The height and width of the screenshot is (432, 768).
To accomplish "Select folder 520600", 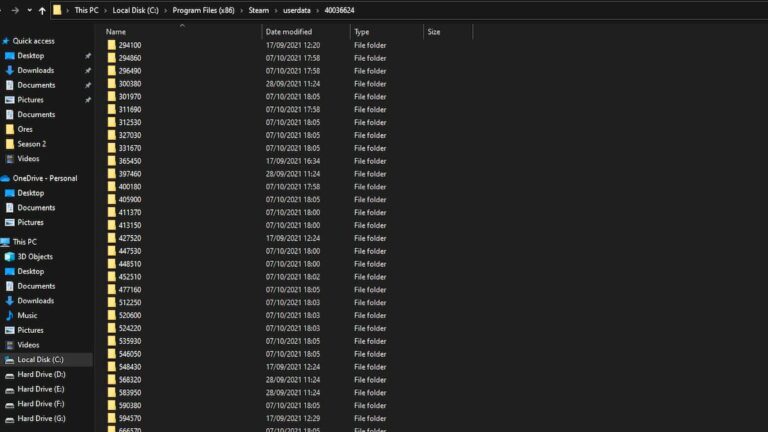I will coord(130,315).
